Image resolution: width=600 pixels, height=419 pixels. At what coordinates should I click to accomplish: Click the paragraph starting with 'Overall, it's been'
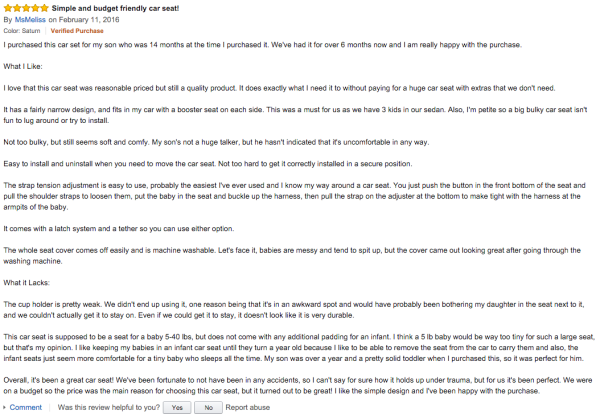298,386
